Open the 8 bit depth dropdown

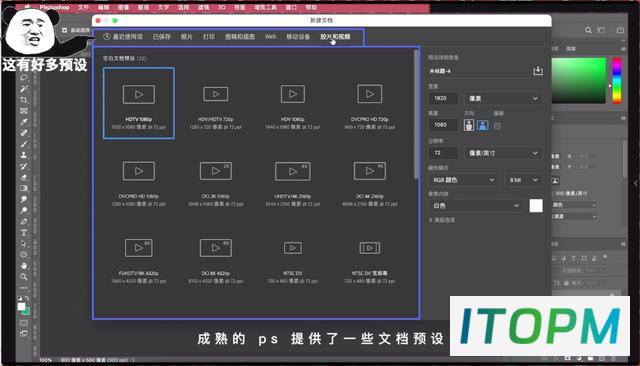tap(523, 180)
